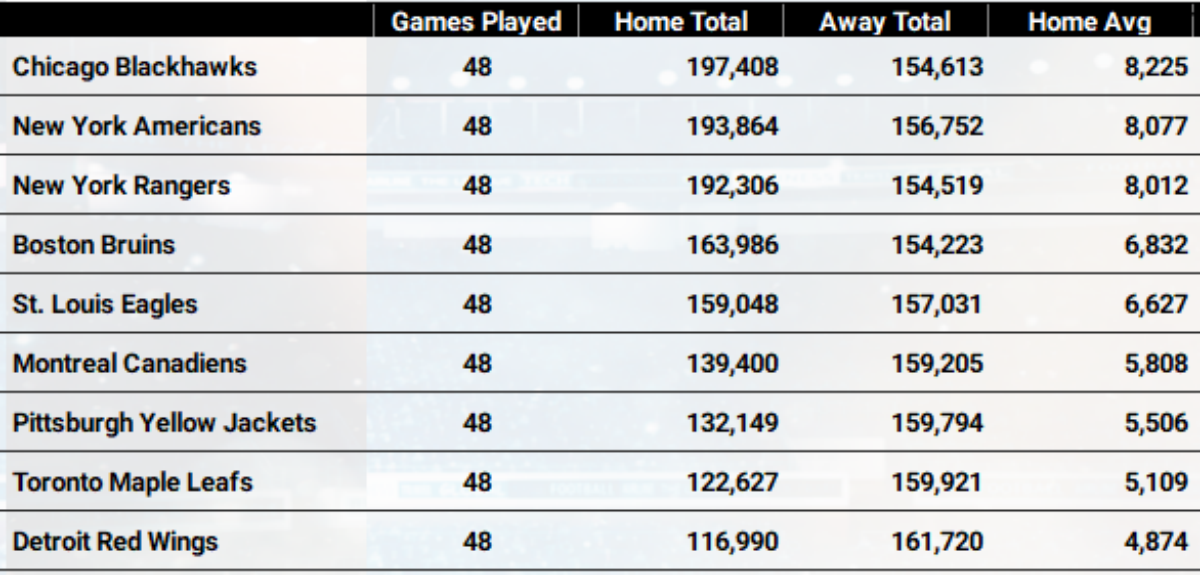Image resolution: width=1200 pixels, height=575 pixels.
Task: Open the Detroit Red Wings team link
Action: tap(115, 541)
